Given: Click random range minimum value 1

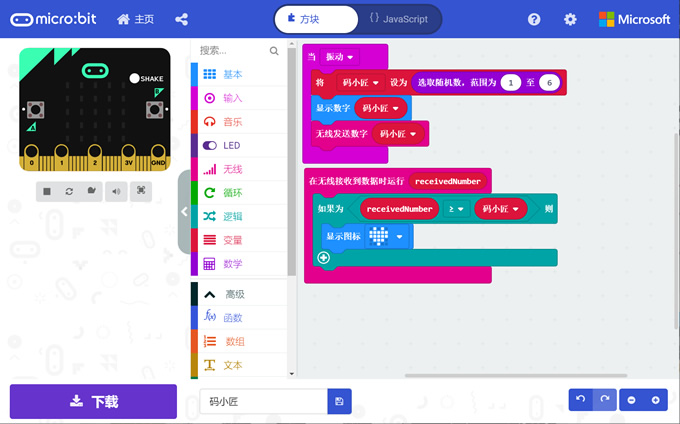Looking at the screenshot, I should (x=510, y=82).
